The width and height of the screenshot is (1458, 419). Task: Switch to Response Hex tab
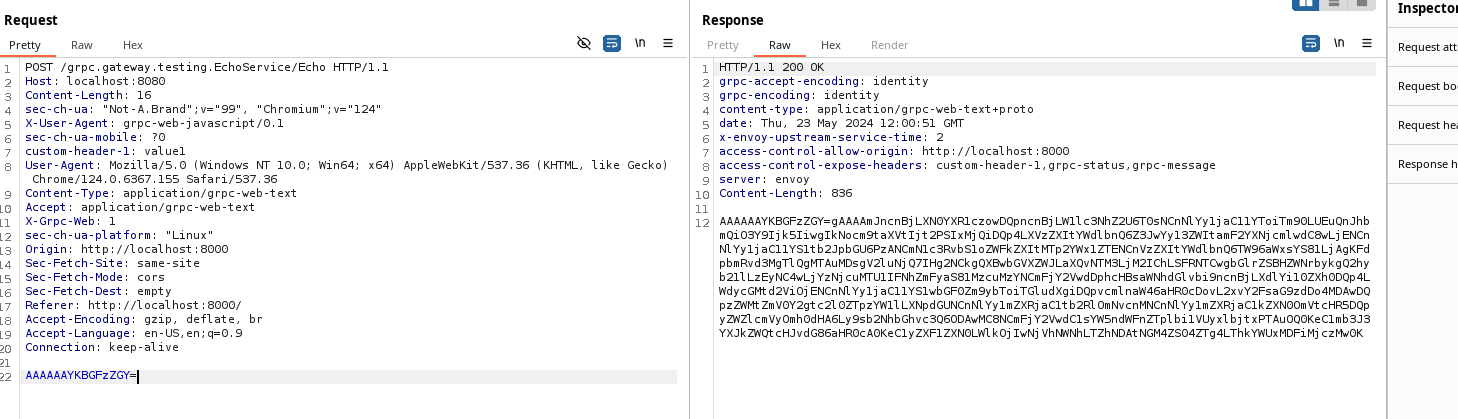[831, 45]
